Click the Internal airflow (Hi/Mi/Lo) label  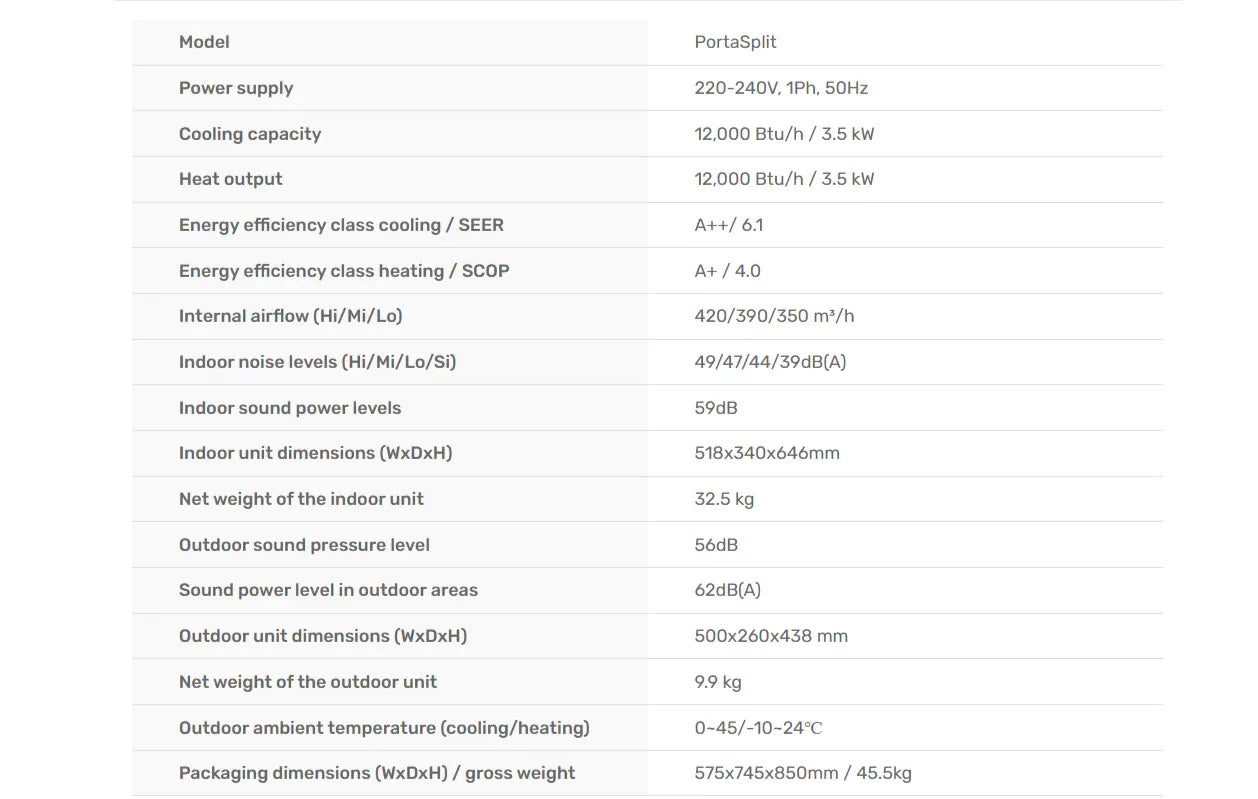tap(290, 316)
